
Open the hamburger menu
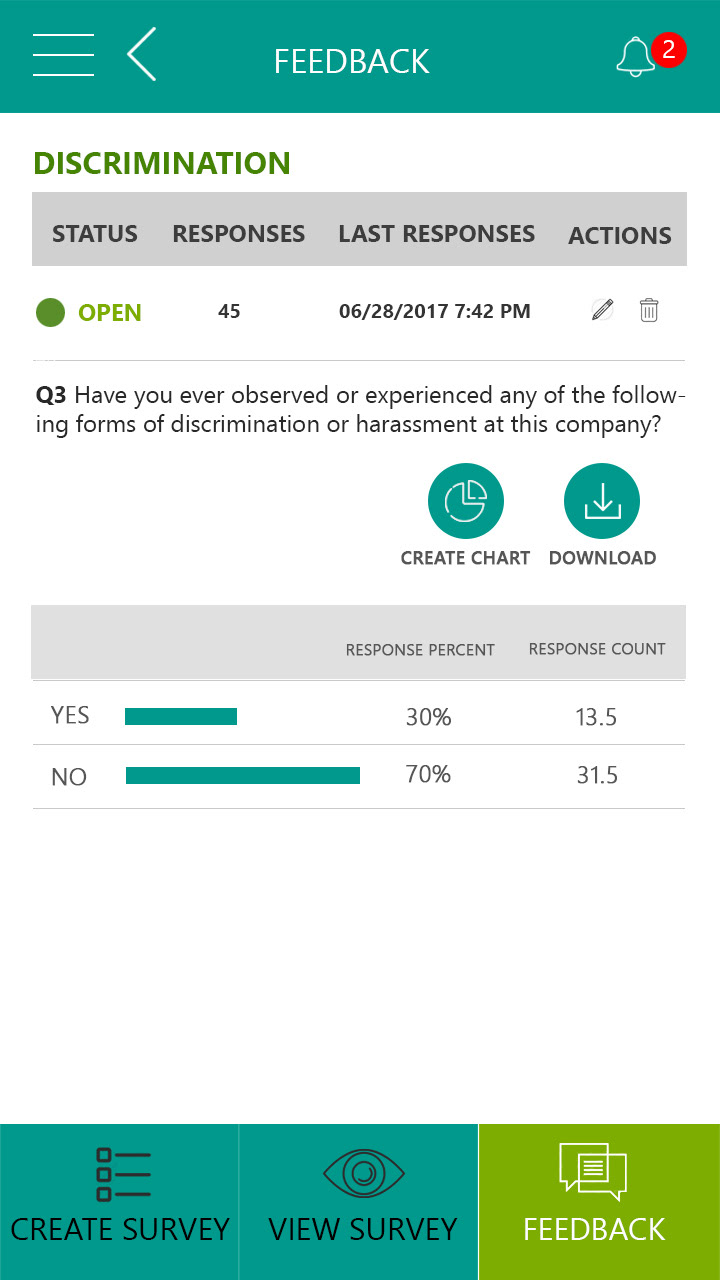coord(63,55)
